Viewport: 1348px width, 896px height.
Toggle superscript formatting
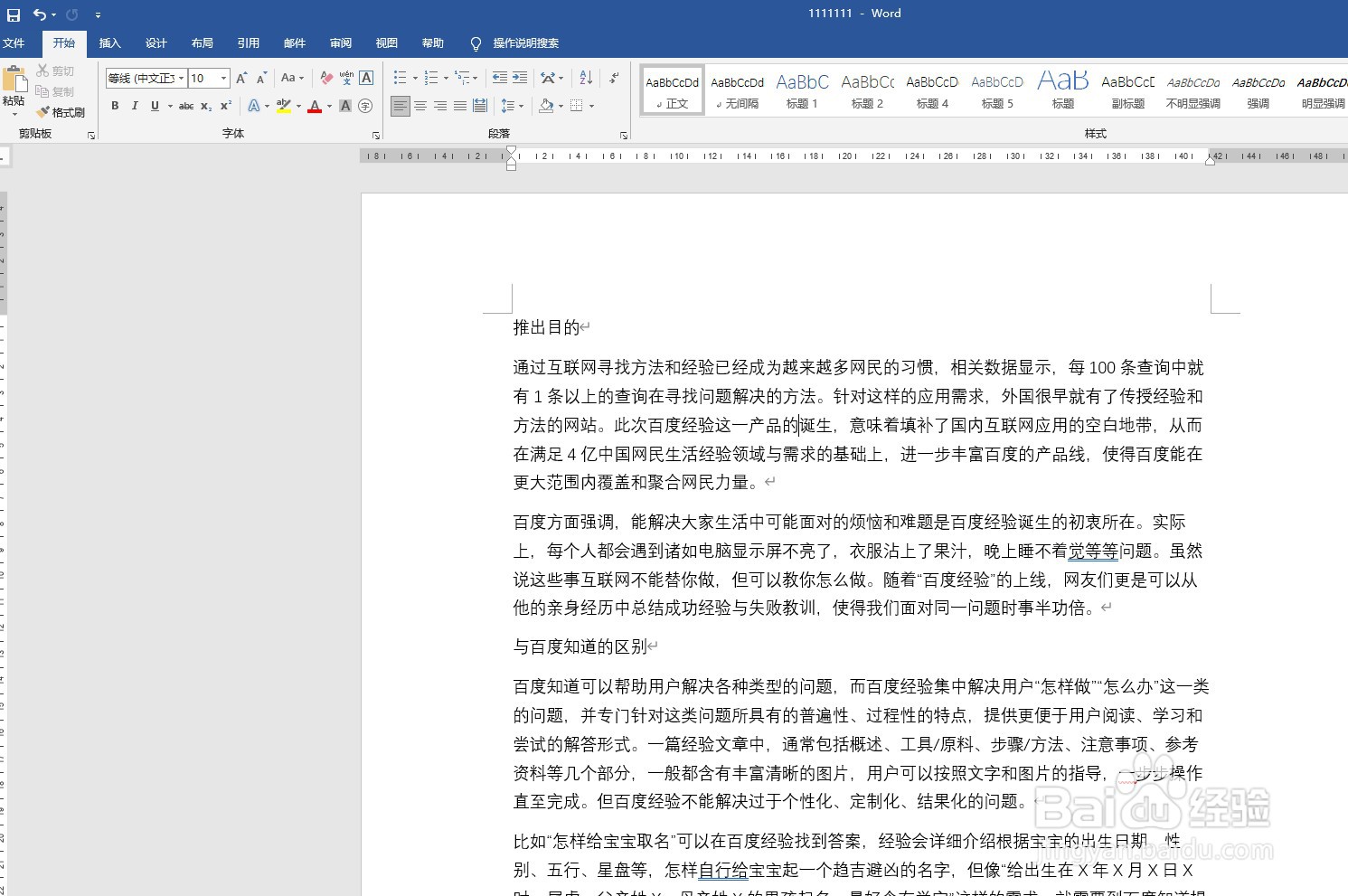pyautogui.click(x=226, y=106)
